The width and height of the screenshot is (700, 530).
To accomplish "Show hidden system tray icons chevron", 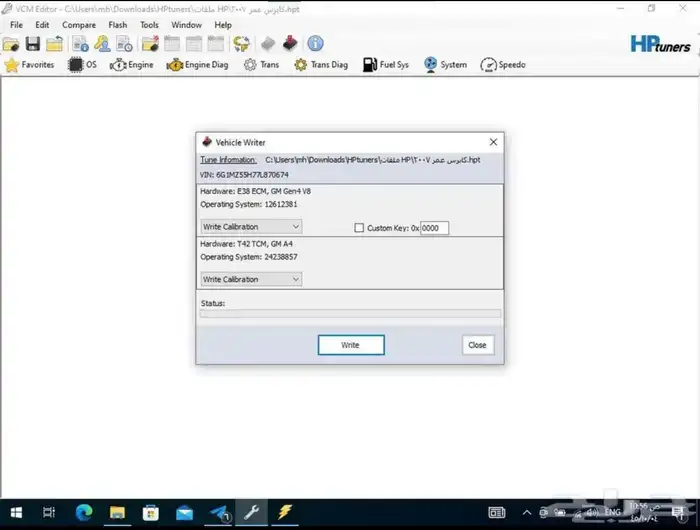I will [x=527, y=513].
